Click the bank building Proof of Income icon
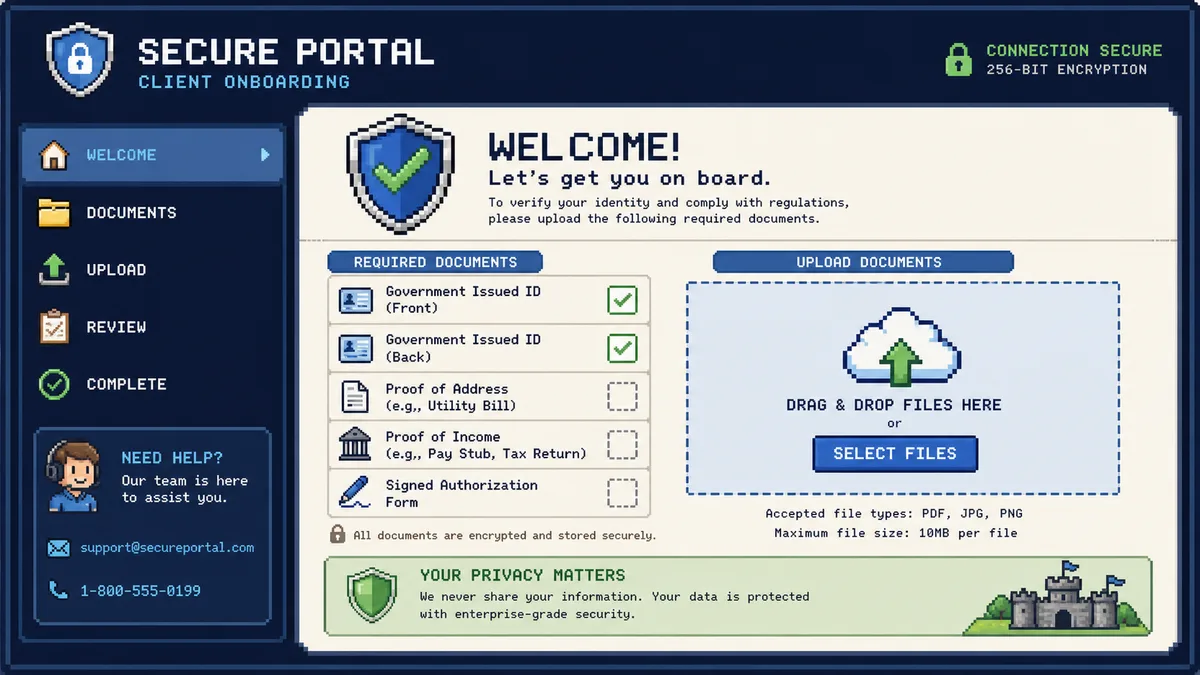This screenshot has width=1200, height=675. (355, 445)
